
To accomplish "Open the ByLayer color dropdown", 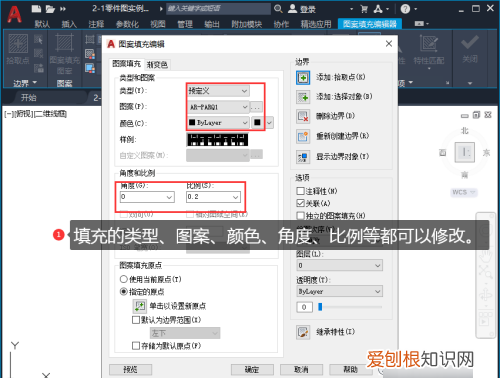I will tap(218, 123).
